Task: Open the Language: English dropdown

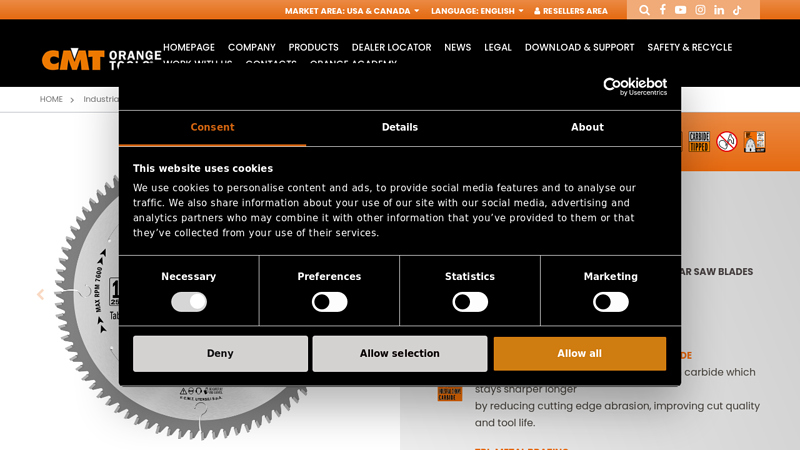Action: pyautogui.click(x=477, y=11)
